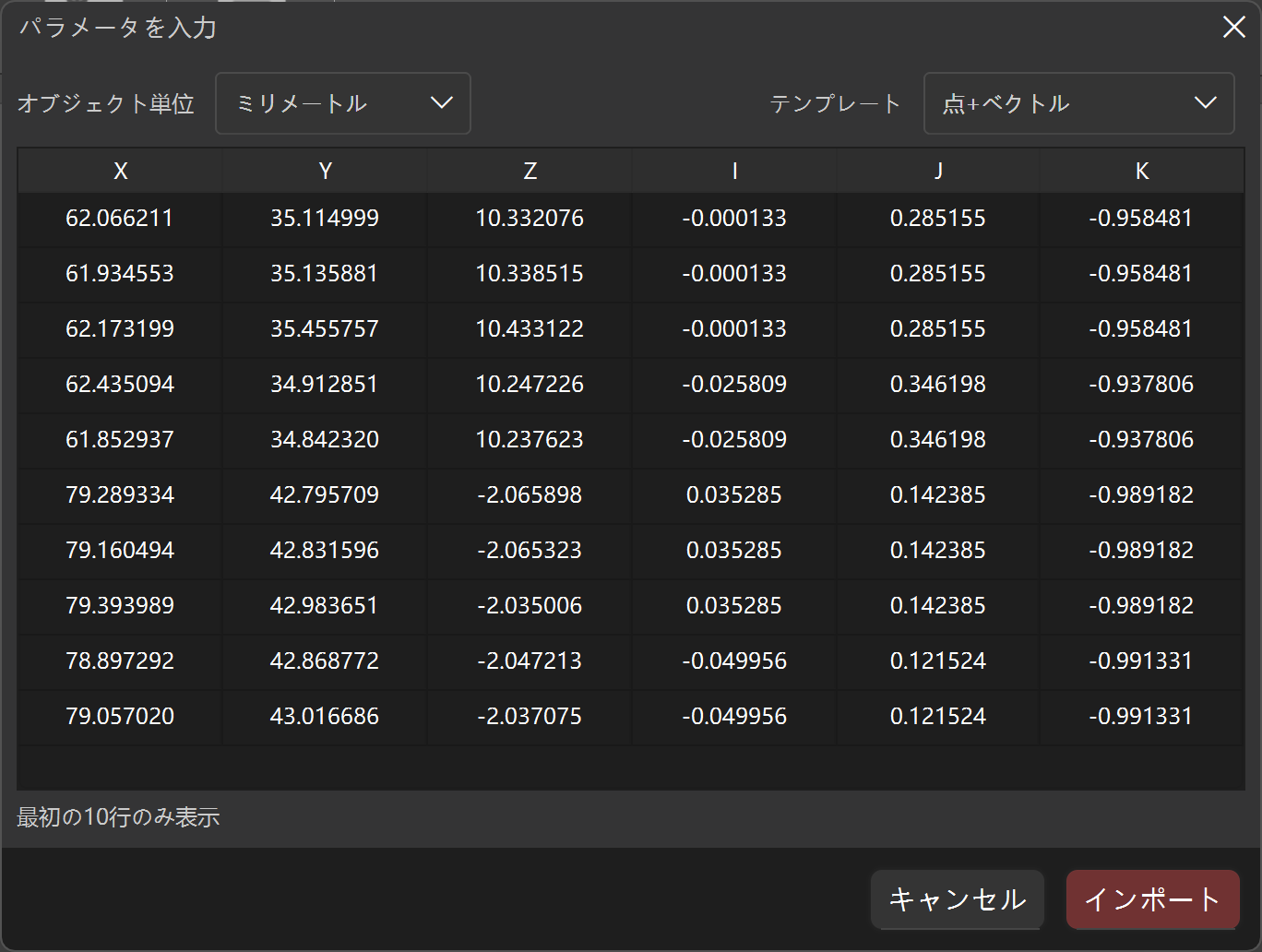Expand the テンプレート dropdown
The image size is (1262, 952).
click(1078, 103)
